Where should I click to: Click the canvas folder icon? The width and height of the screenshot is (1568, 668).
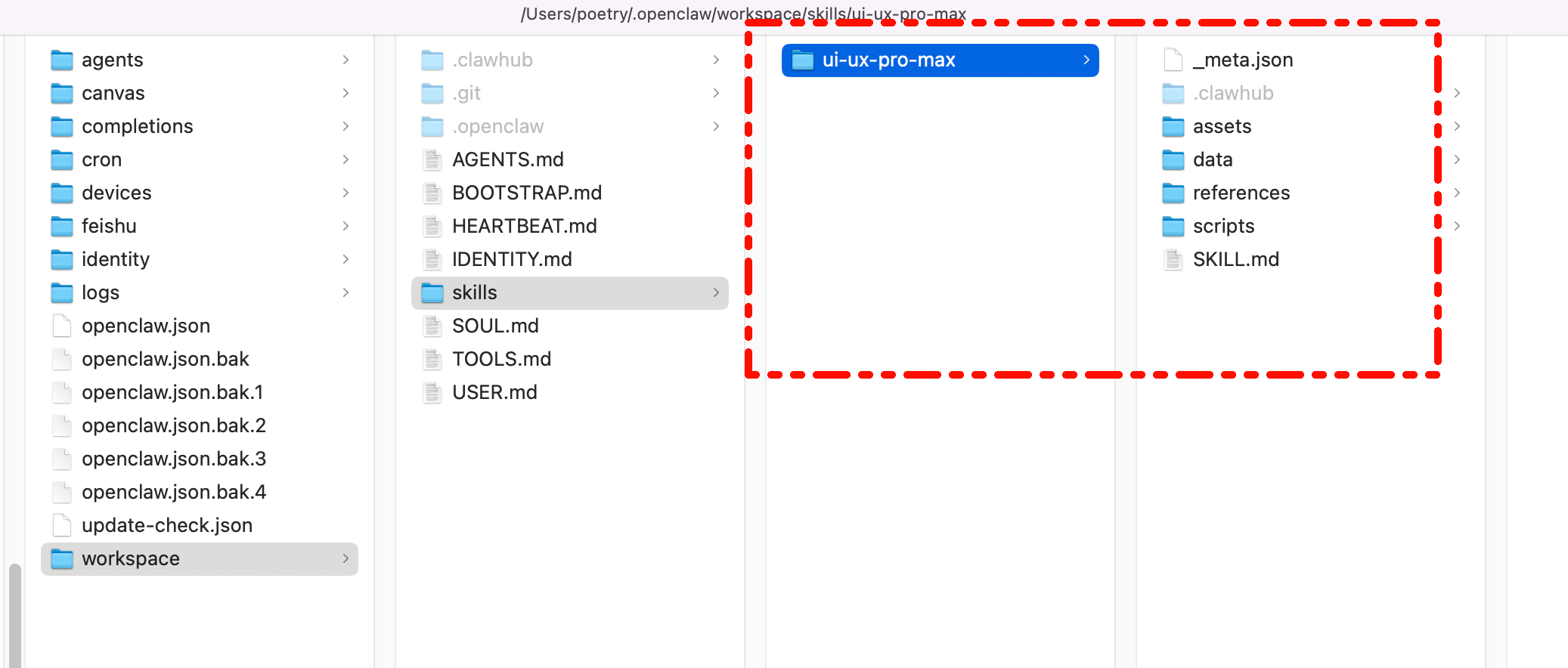[62, 93]
